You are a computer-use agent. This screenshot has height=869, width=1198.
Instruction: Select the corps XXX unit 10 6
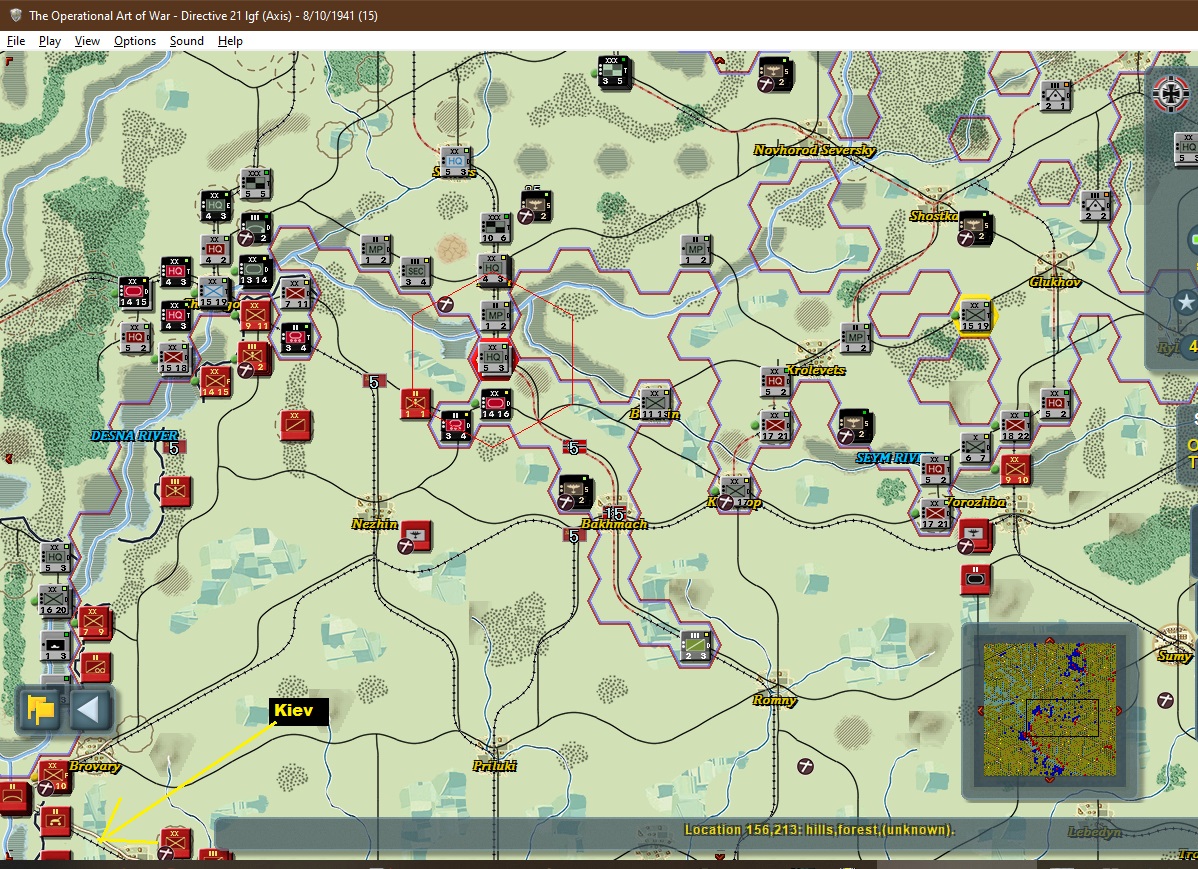(x=495, y=229)
